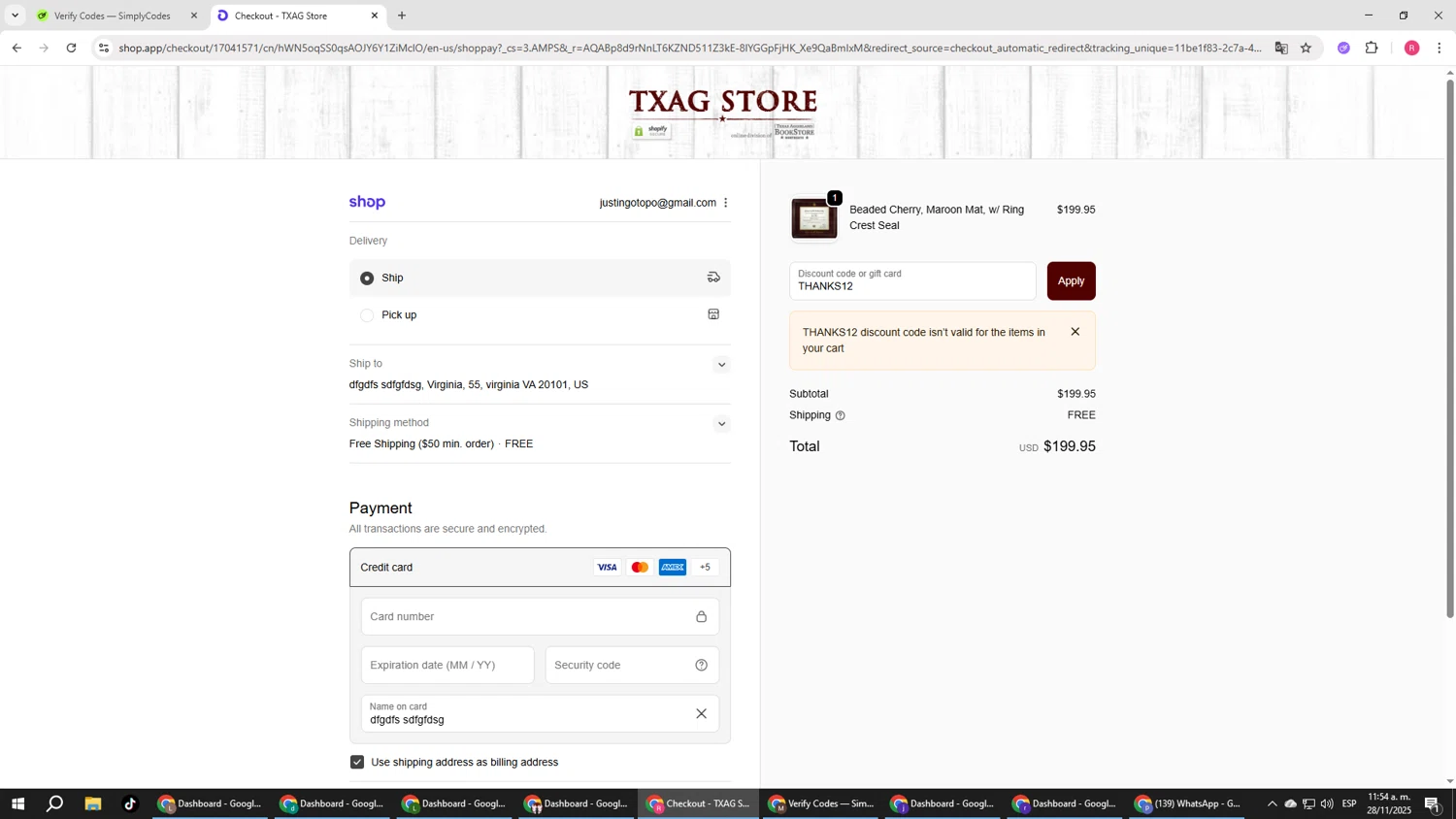
Task: Click the taskbar clock 11:54 a. m.
Action: (1389, 803)
